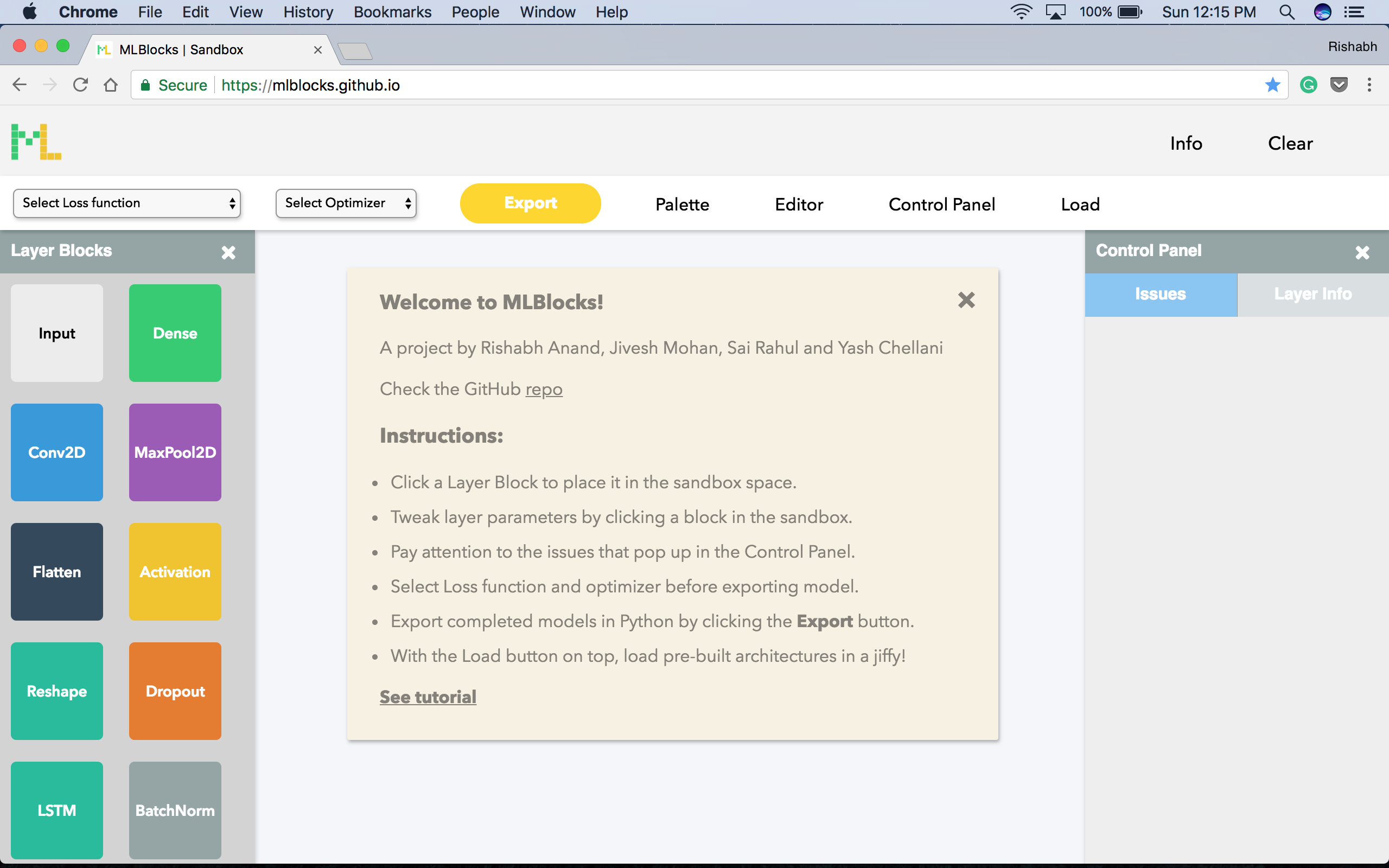Toggle the Palette panel visibility
Image resolution: width=1389 pixels, height=868 pixels.
[682, 205]
